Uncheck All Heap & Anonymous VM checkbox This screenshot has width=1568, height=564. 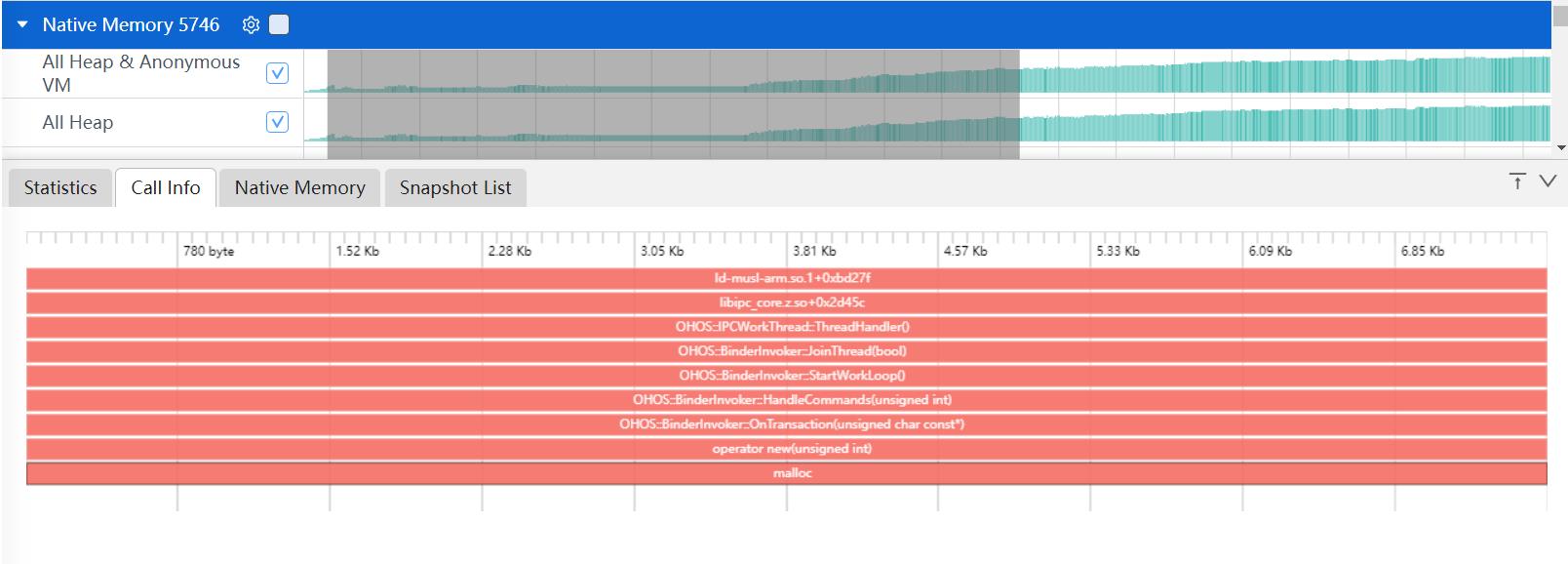click(278, 73)
